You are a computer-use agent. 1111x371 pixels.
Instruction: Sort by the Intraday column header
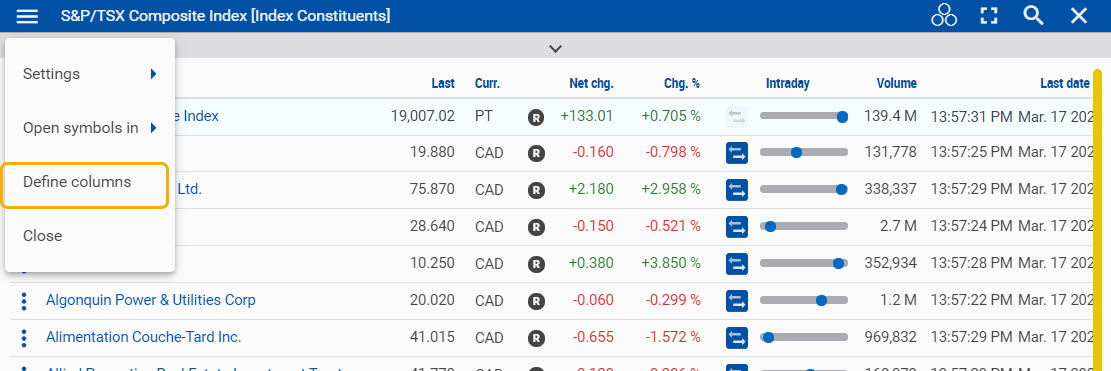click(787, 84)
